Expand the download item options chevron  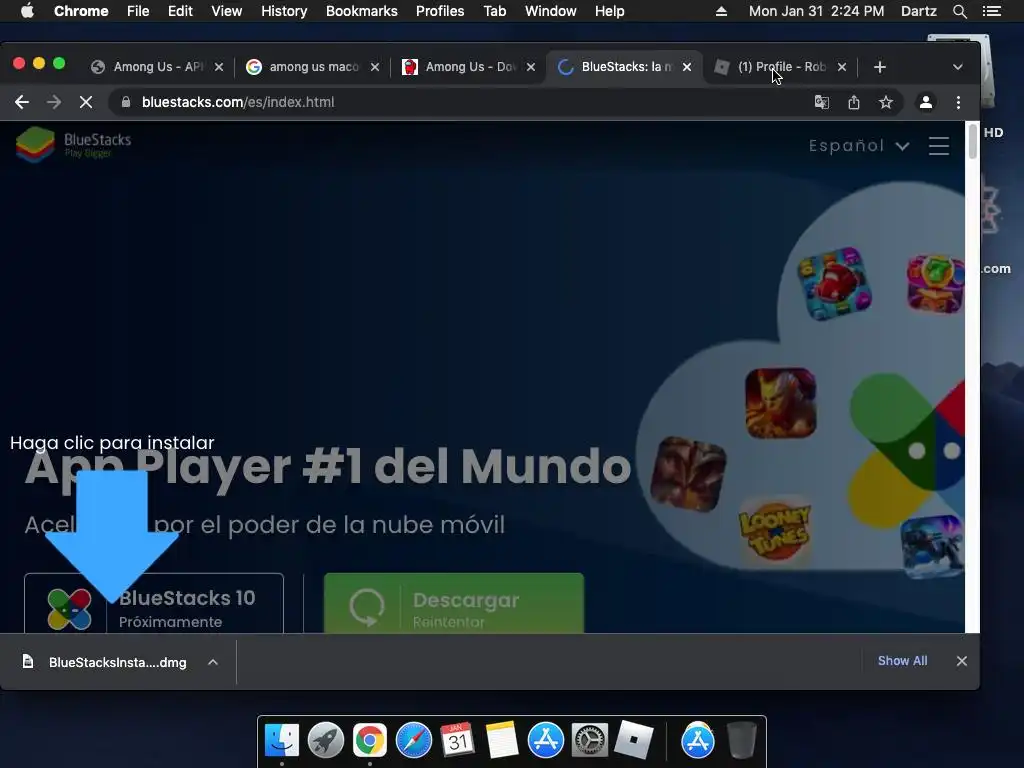pos(213,662)
